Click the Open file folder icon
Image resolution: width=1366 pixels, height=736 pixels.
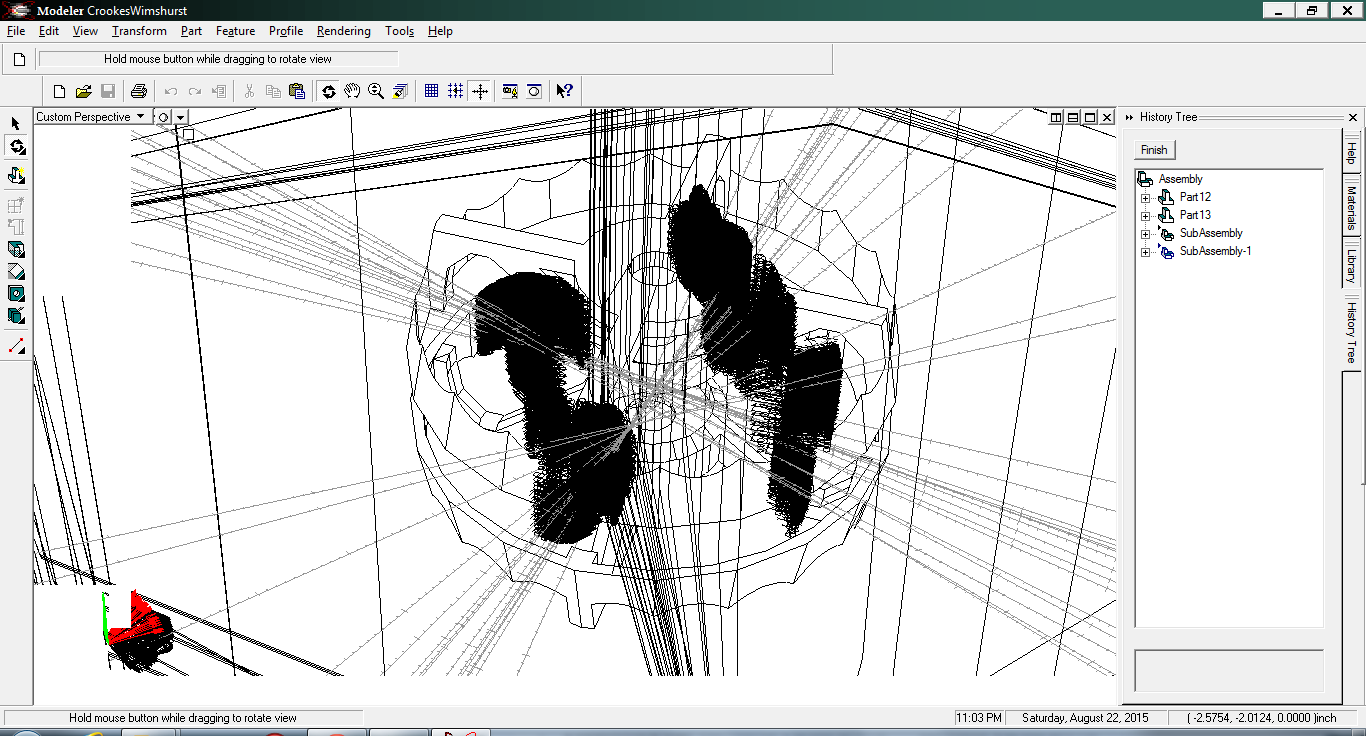click(83, 91)
